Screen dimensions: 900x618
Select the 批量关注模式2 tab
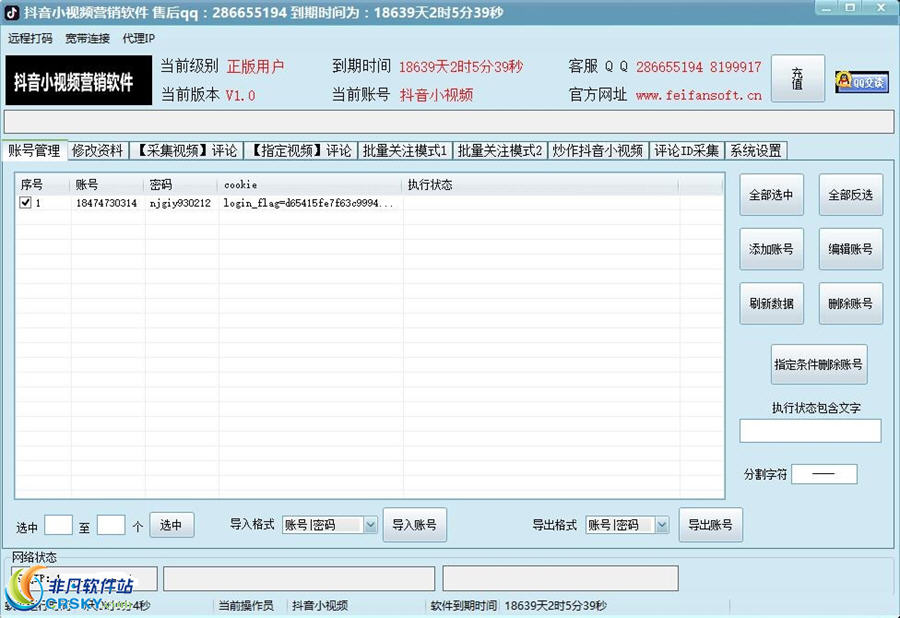click(x=500, y=151)
